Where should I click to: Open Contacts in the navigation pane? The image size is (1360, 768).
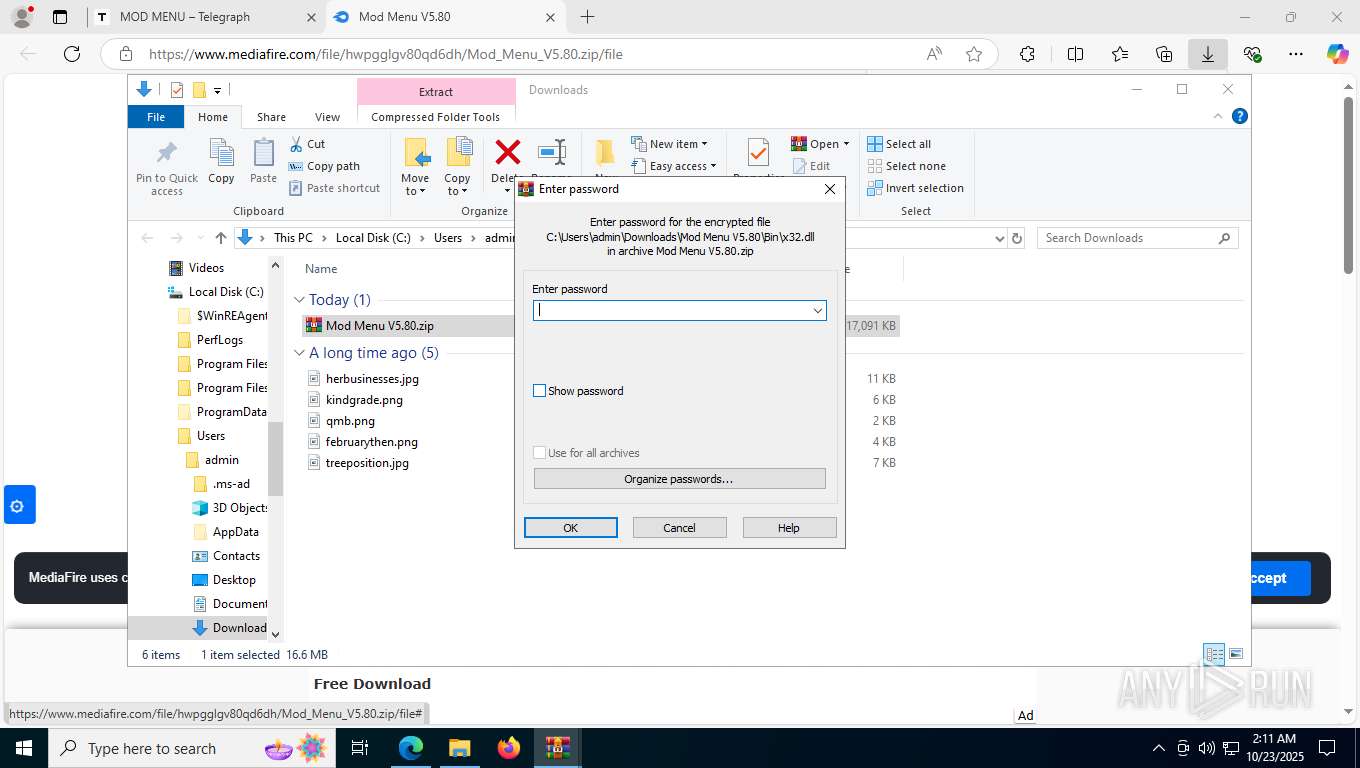236,556
